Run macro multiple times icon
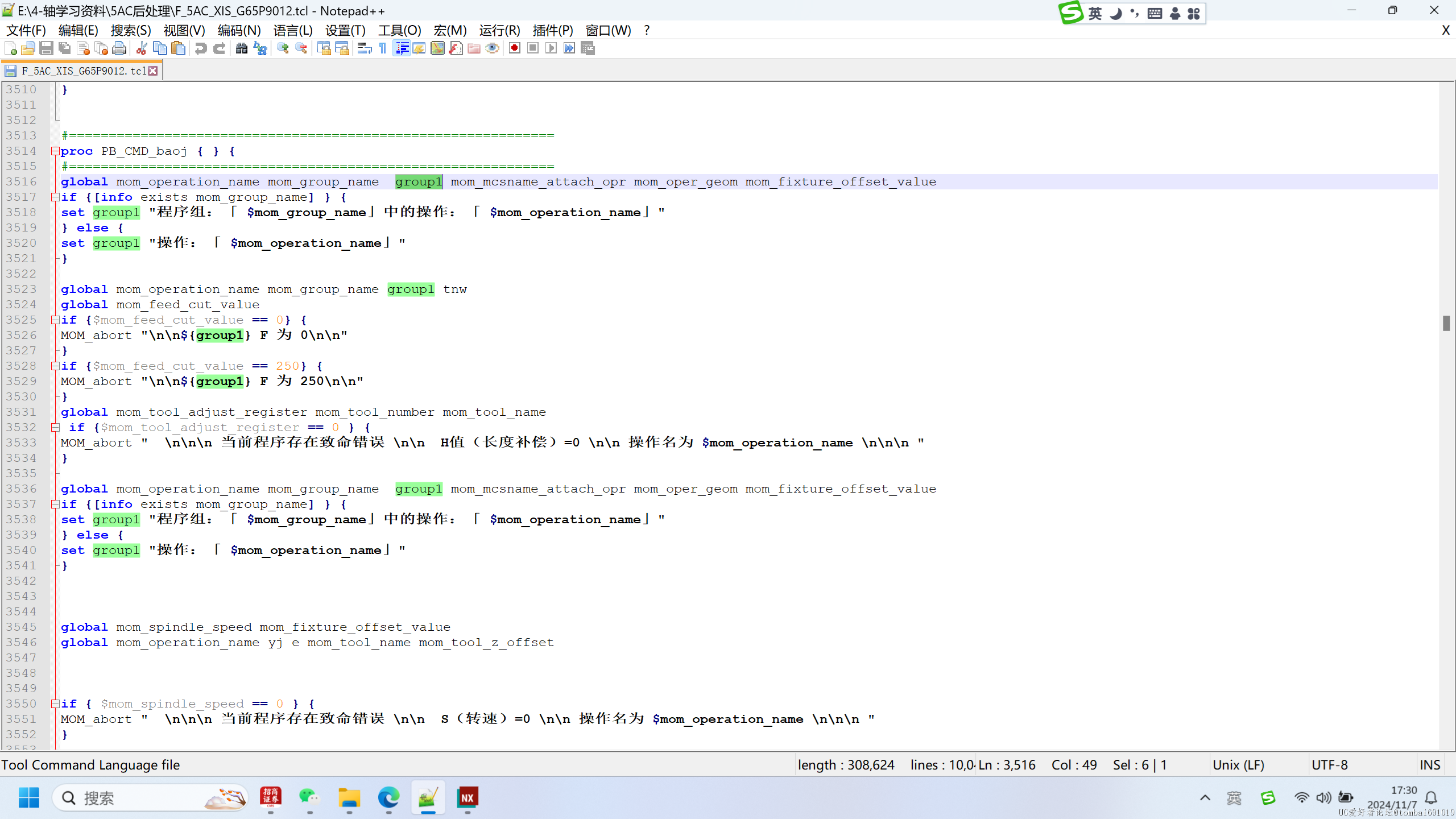This screenshot has width=1456, height=819. [x=569, y=48]
